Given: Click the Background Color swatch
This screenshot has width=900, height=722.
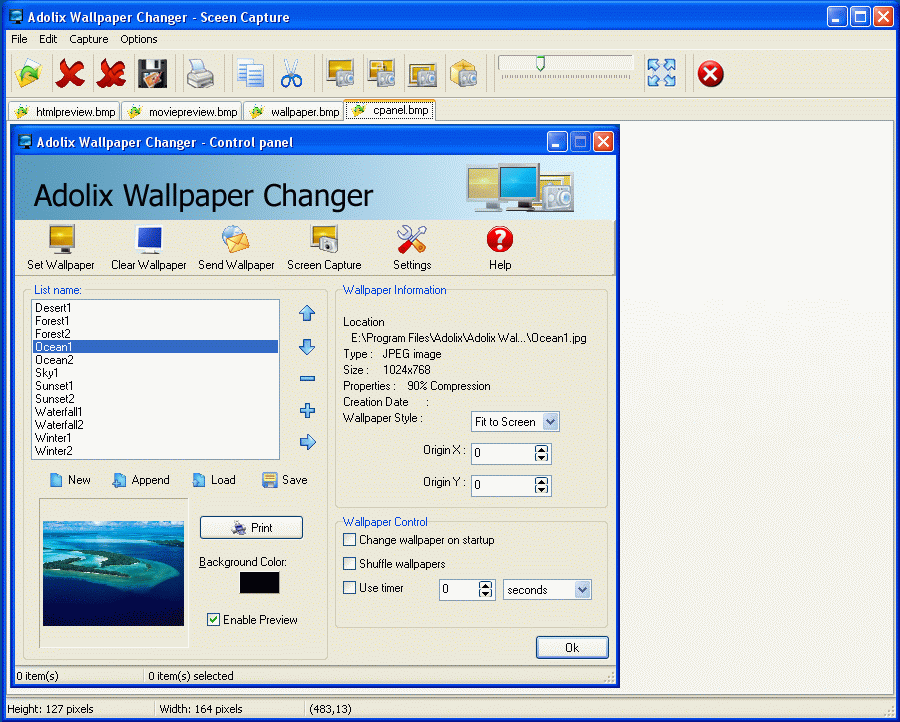Looking at the screenshot, I should coord(258,584).
